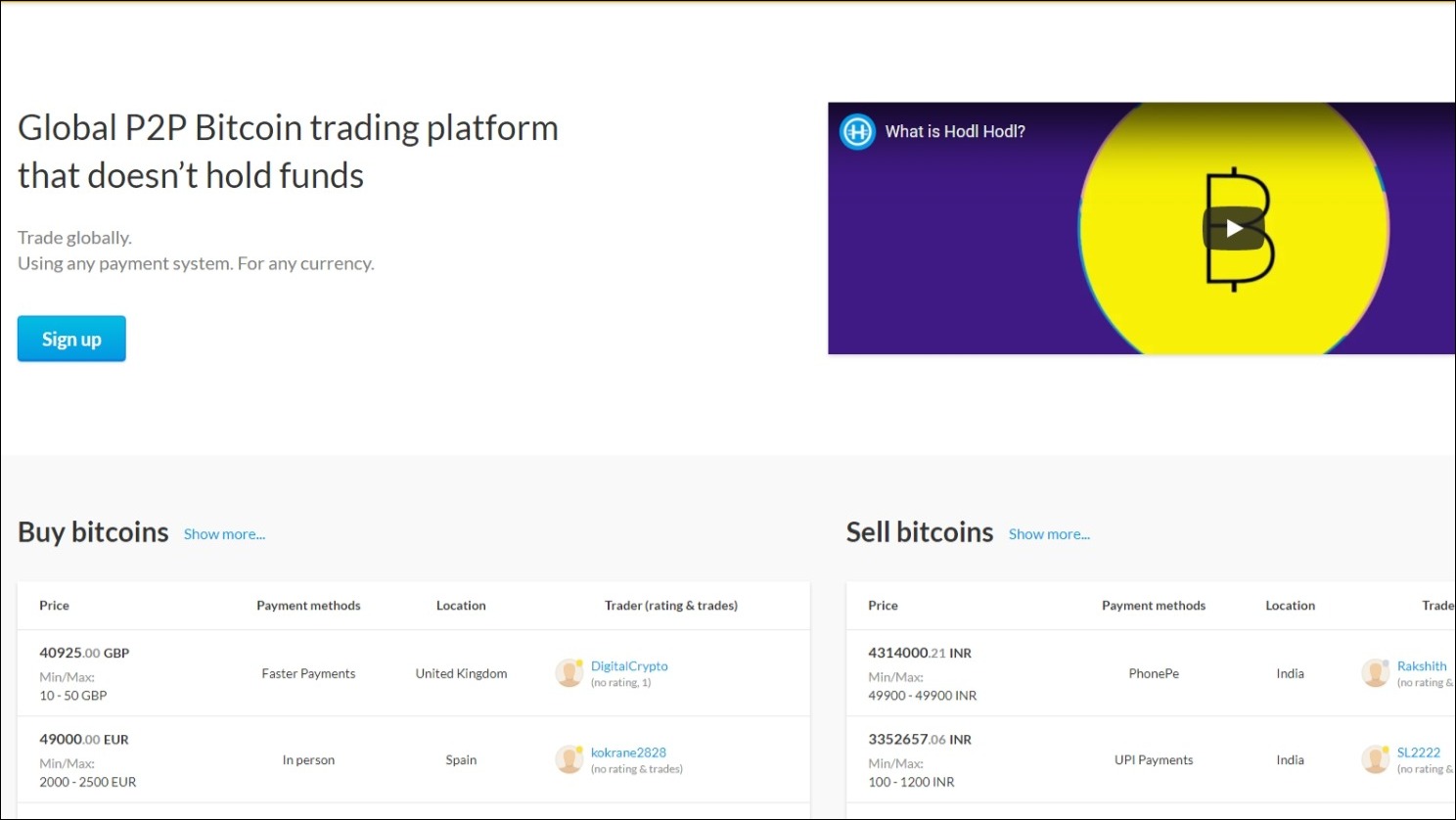Click DigitalCrypto's avatar icon
The width and height of the screenshot is (1456, 820).
tap(569, 673)
